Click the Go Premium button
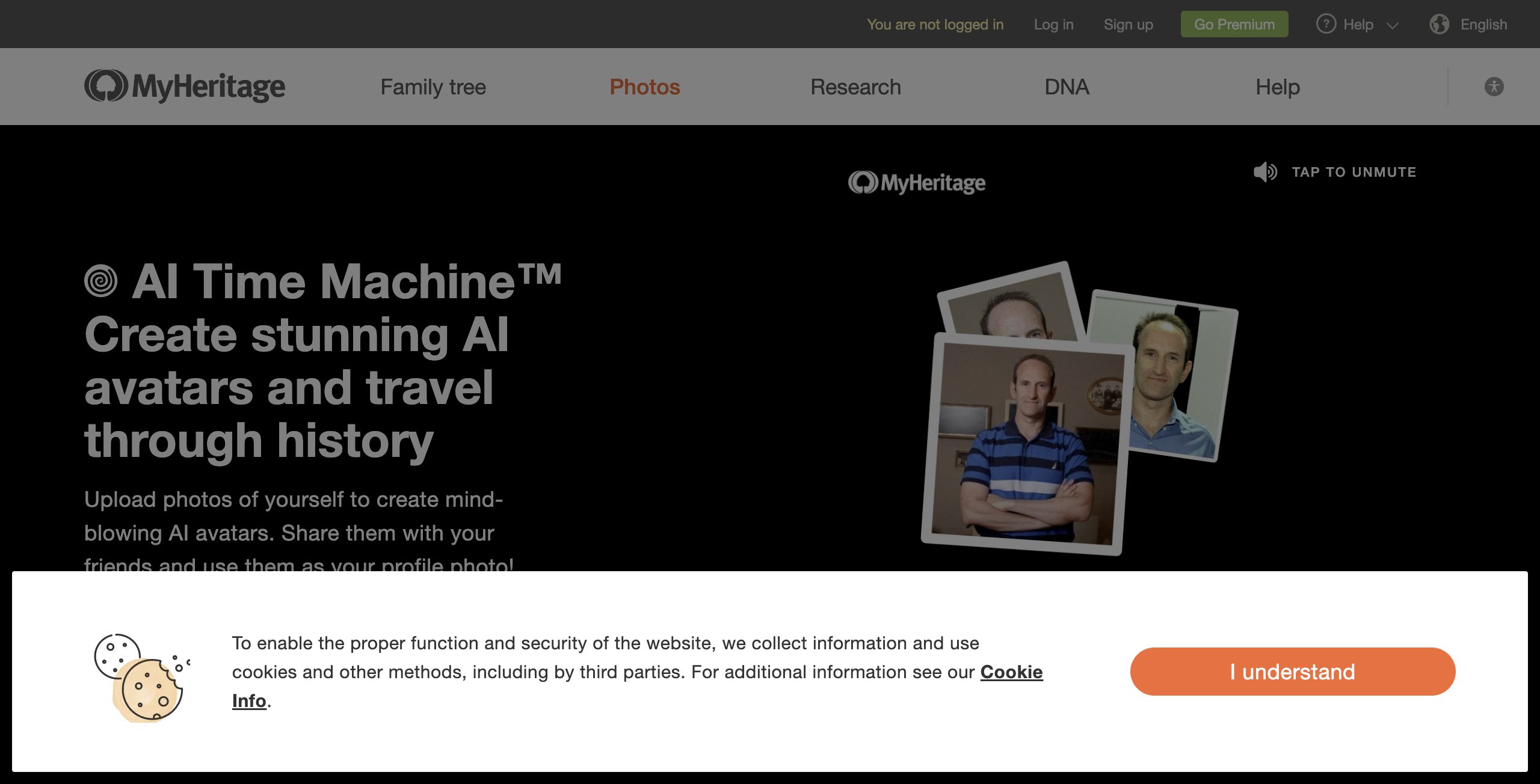The image size is (1540, 784). (x=1234, y=24)
